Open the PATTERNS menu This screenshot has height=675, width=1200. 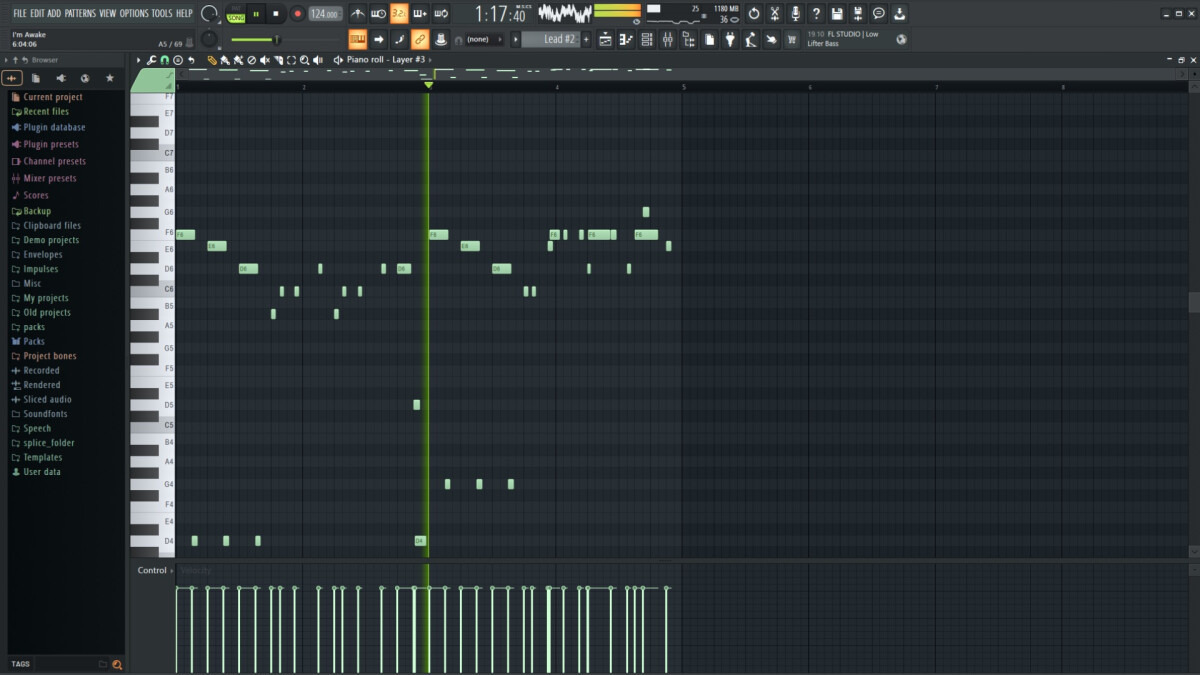tap(80, 13)
